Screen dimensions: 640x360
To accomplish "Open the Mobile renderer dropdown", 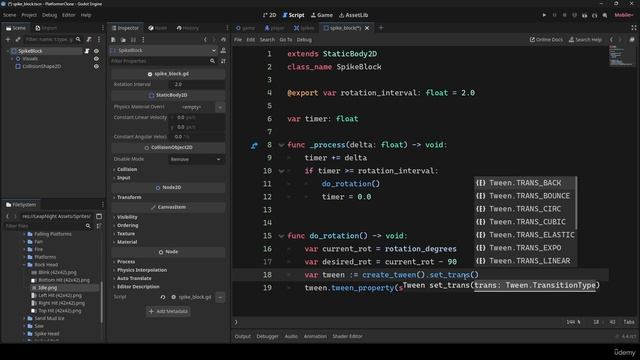I will pyautogui.click(x=623, y=15).
